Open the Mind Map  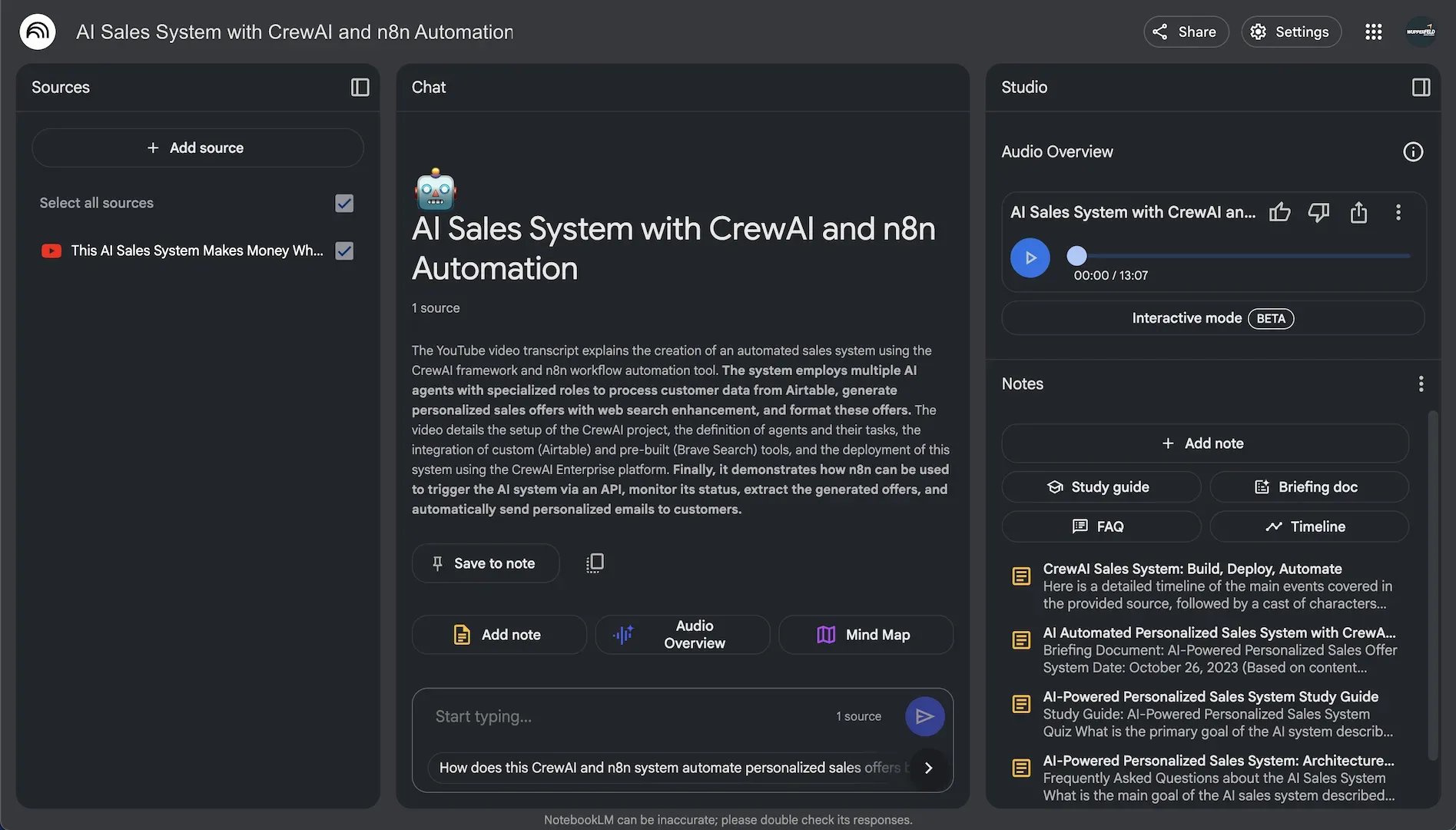coord(865,635)
